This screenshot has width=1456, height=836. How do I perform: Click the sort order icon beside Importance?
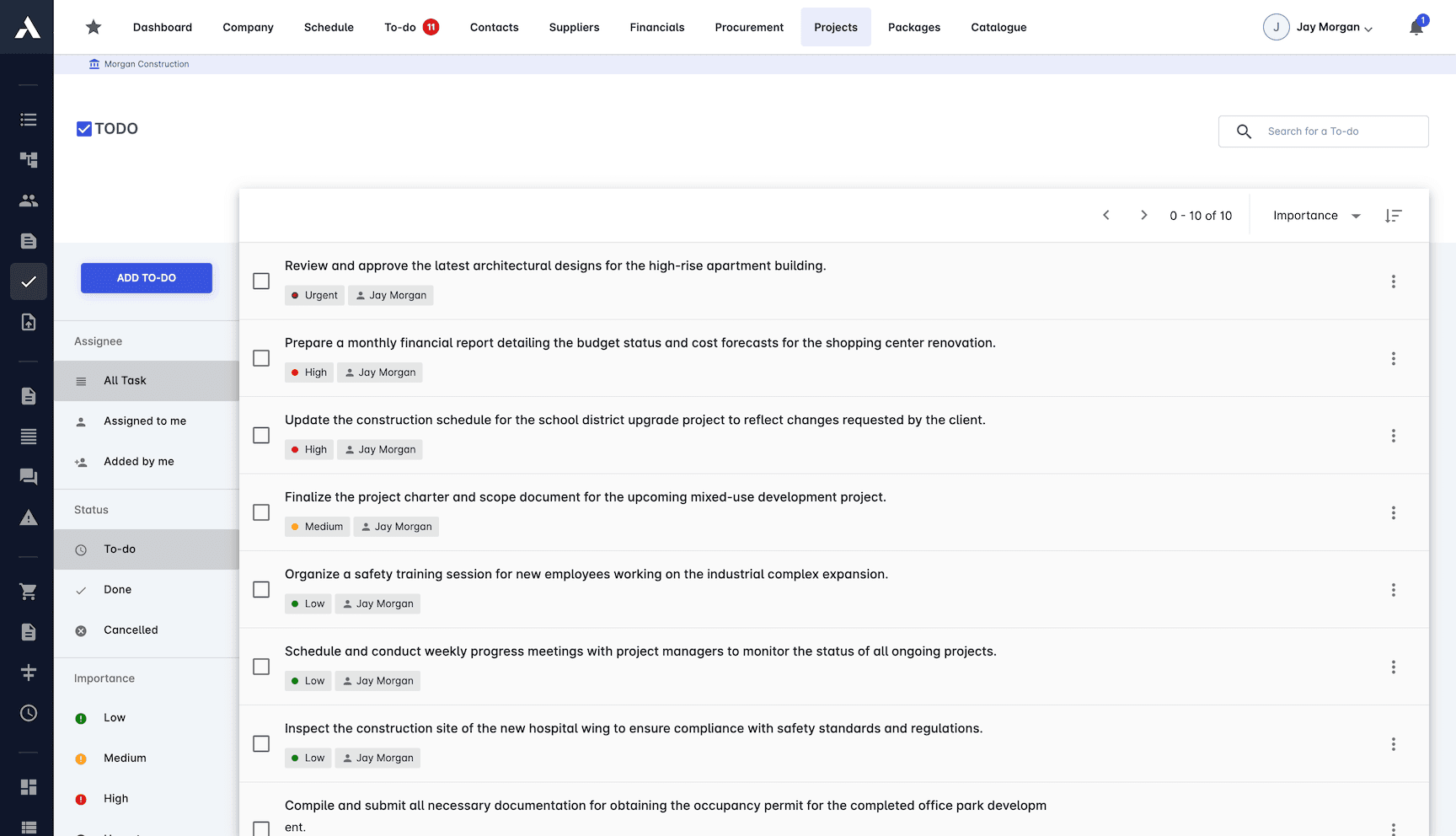[1394, 215]
